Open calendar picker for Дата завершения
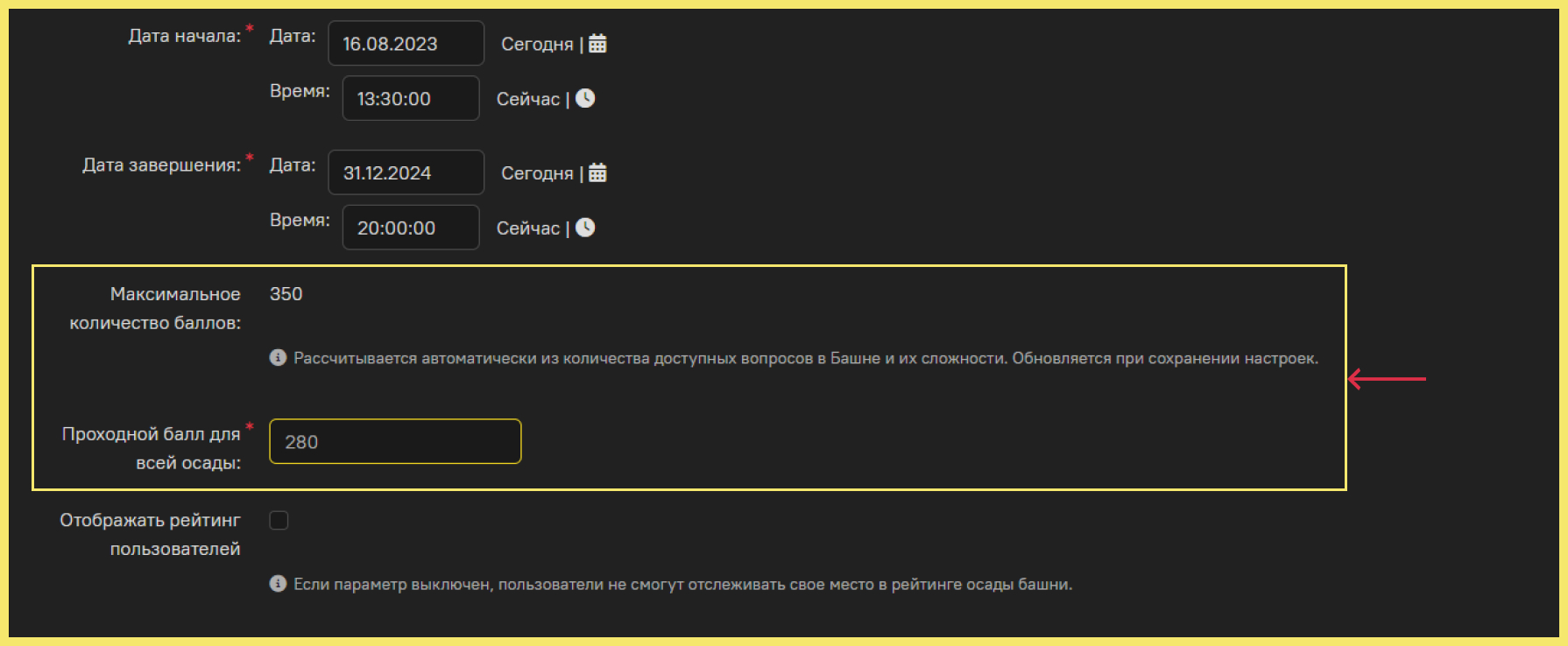Image resolution: width=1568 pixels, height=646 pixels. tap(597, 173)
